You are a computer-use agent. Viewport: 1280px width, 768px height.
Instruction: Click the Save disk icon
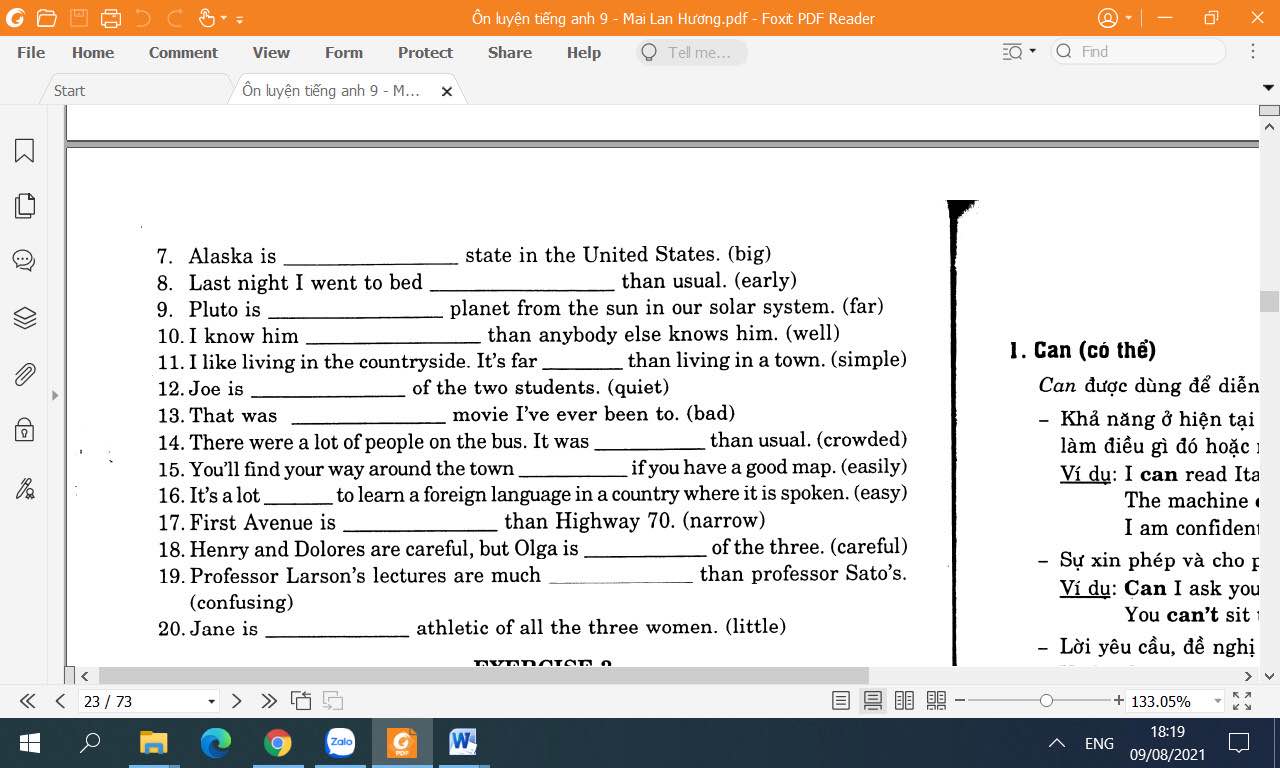pyautogui.click(x=79, y=18)
